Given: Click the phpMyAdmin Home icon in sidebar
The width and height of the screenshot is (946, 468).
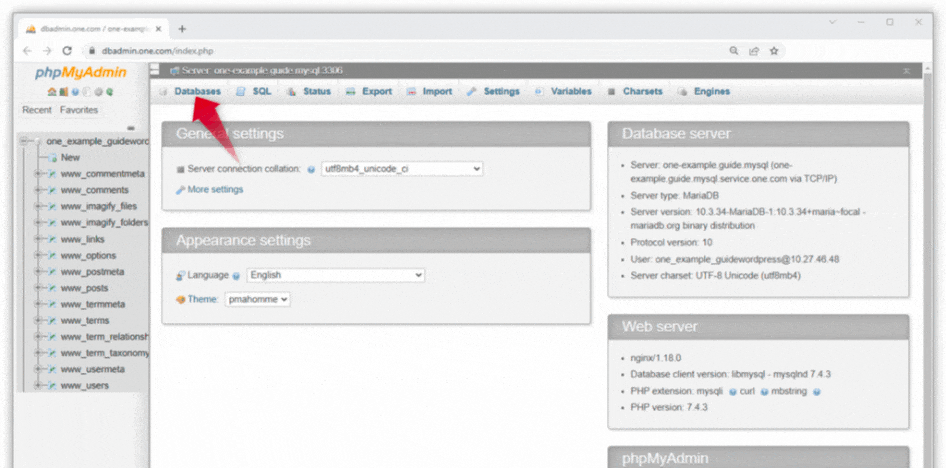Looking at the screenshot, I should point(52,92).
